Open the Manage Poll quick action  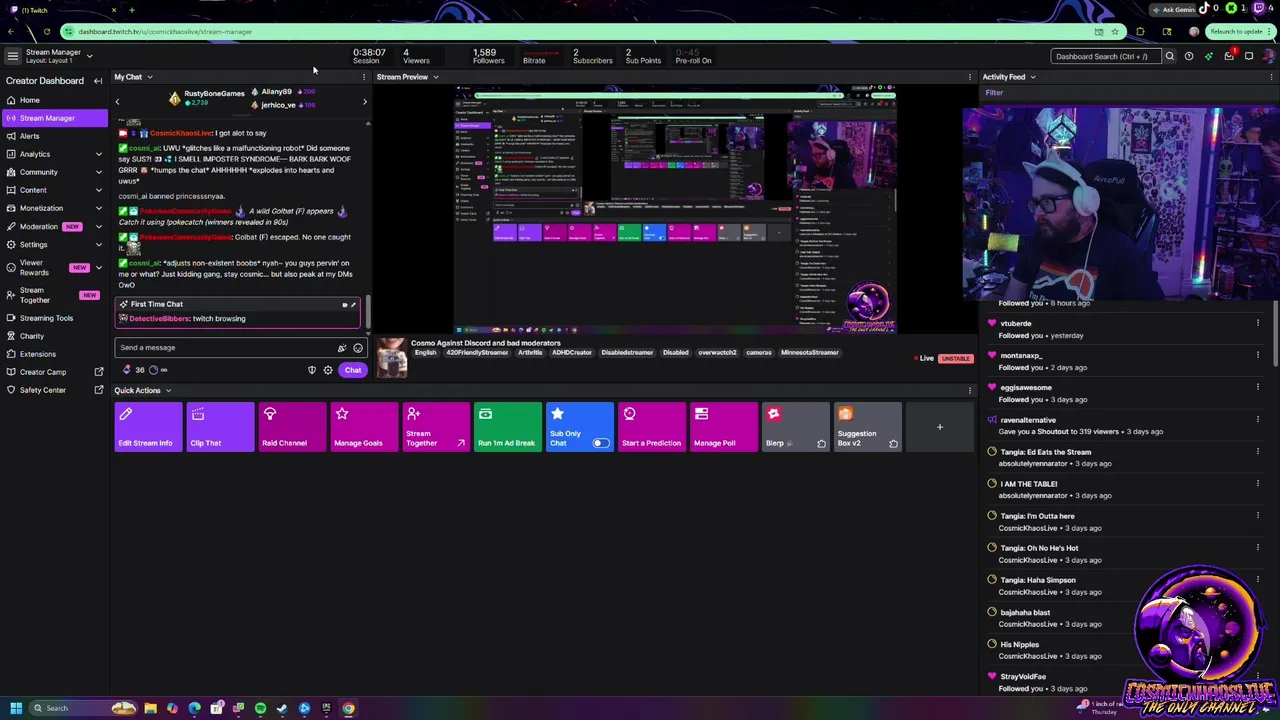pyautogui.click(x=724, y=427)
